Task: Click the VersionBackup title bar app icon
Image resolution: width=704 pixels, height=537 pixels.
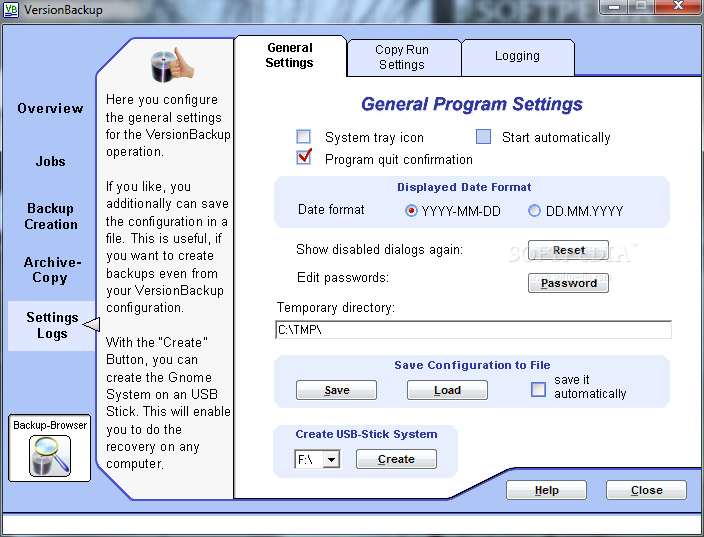Action: [11, 9]
